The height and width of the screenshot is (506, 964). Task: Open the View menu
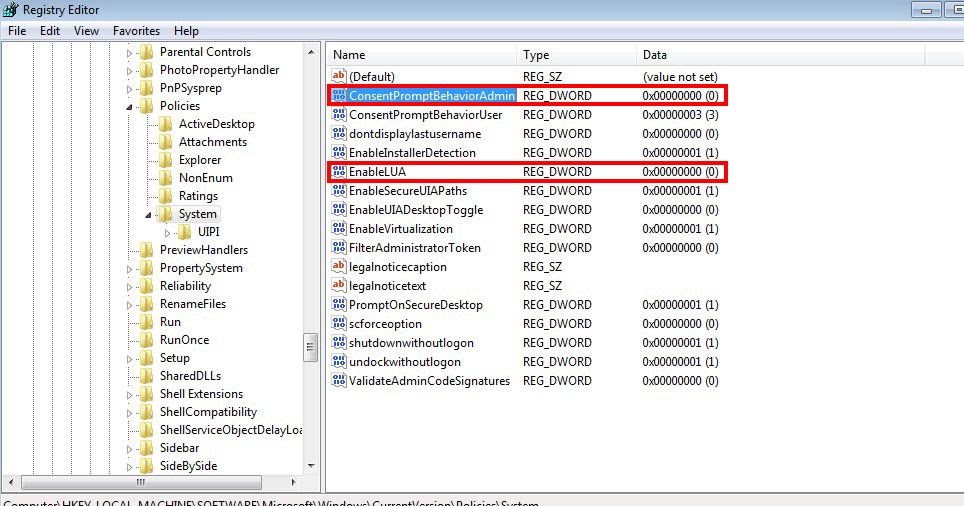point(86,31)
